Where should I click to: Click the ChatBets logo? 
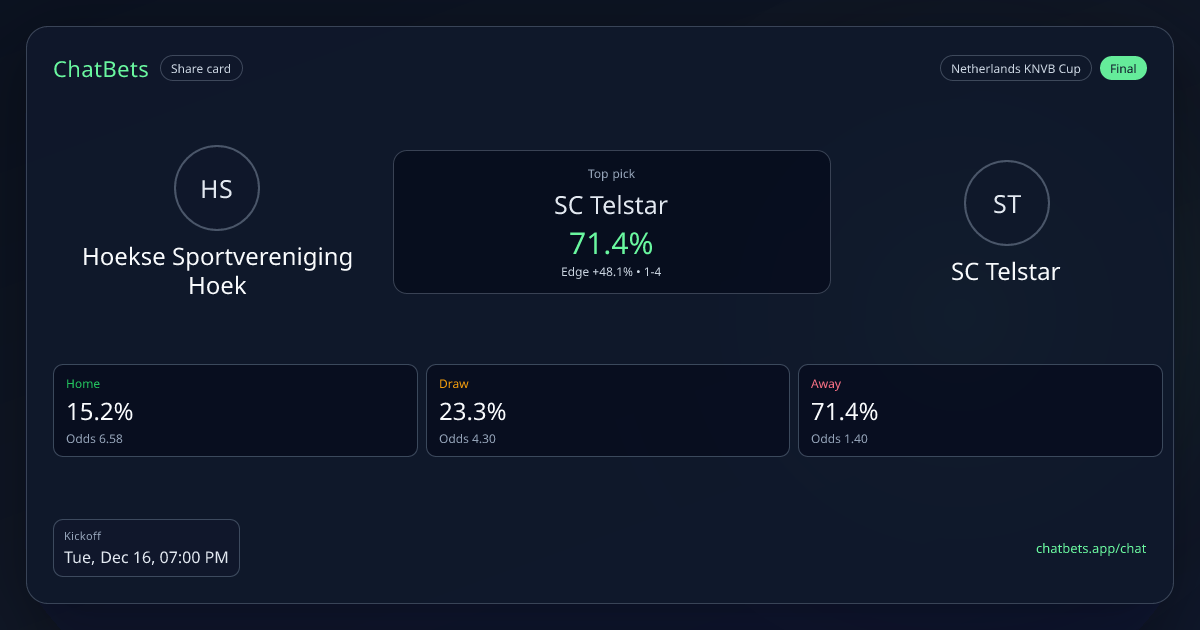(100, 69)
